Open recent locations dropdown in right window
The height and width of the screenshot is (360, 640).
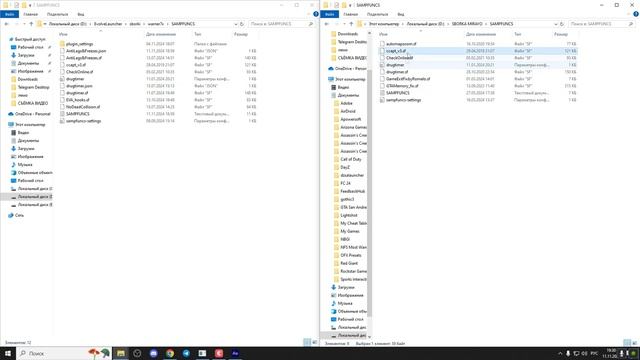click(344, 24)
